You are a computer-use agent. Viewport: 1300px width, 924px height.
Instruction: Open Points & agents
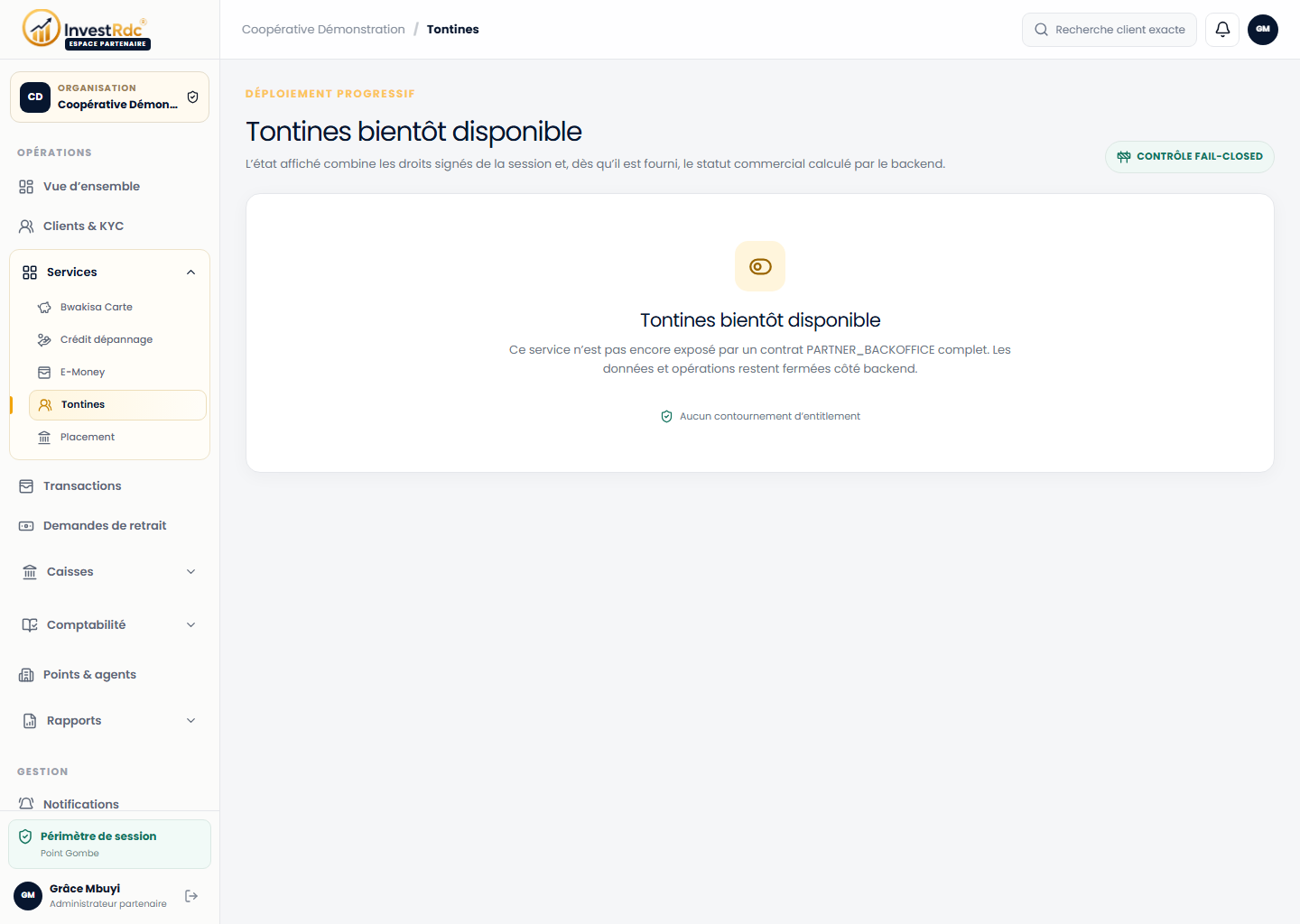click(109, 675)
